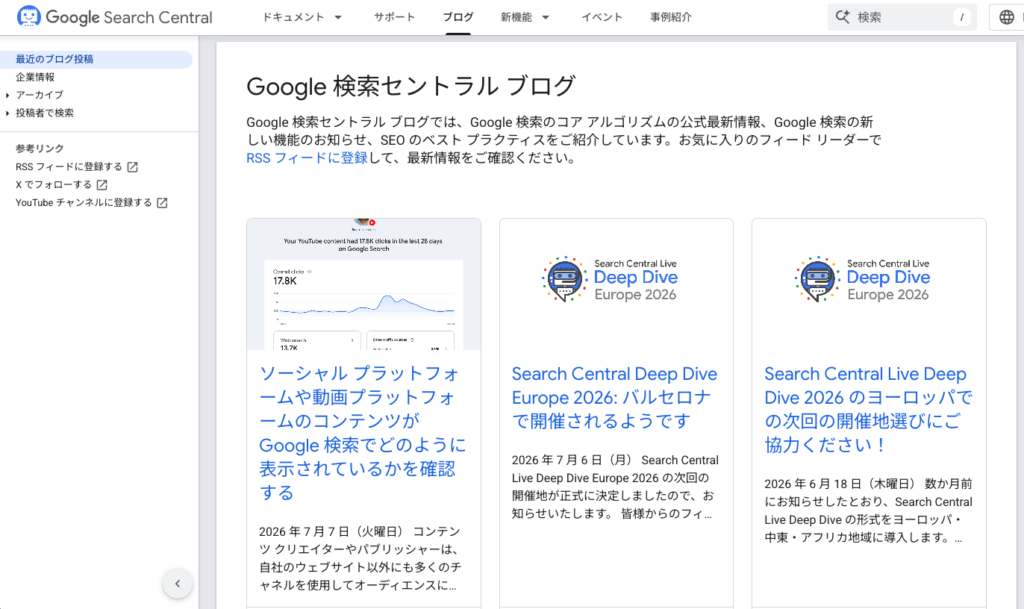
Task: Open アーカイブ in the sidebar
Action: pyautogui.click(x=40, y=95)
